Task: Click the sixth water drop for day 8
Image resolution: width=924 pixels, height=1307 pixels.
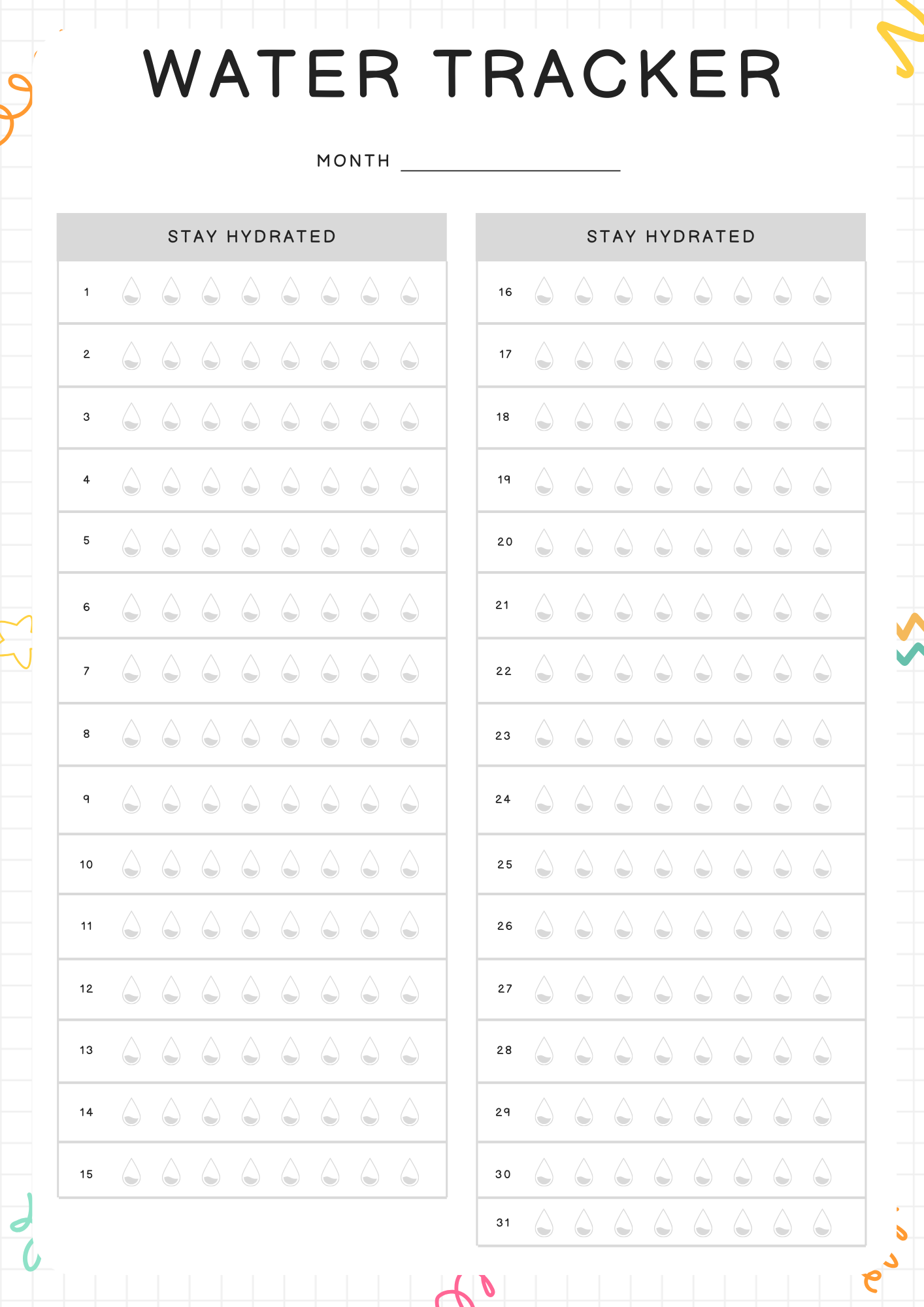Action: click(330, 733)
